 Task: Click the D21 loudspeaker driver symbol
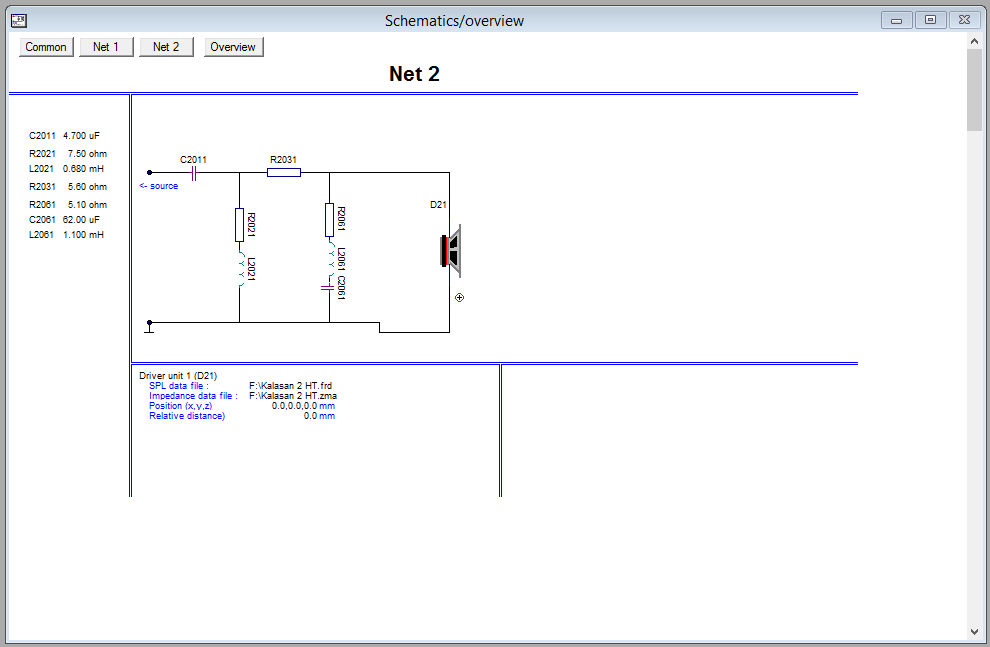[450, 251]
